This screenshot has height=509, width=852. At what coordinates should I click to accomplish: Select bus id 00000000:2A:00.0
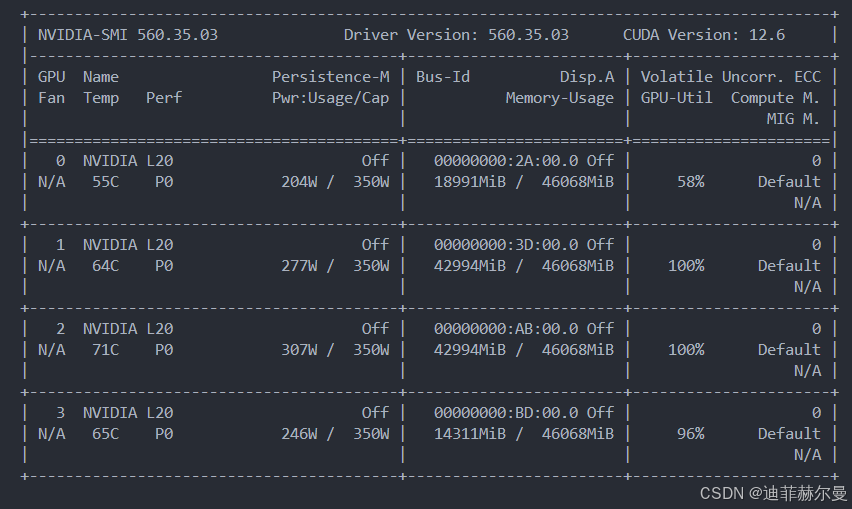click(x=506, y=161)
